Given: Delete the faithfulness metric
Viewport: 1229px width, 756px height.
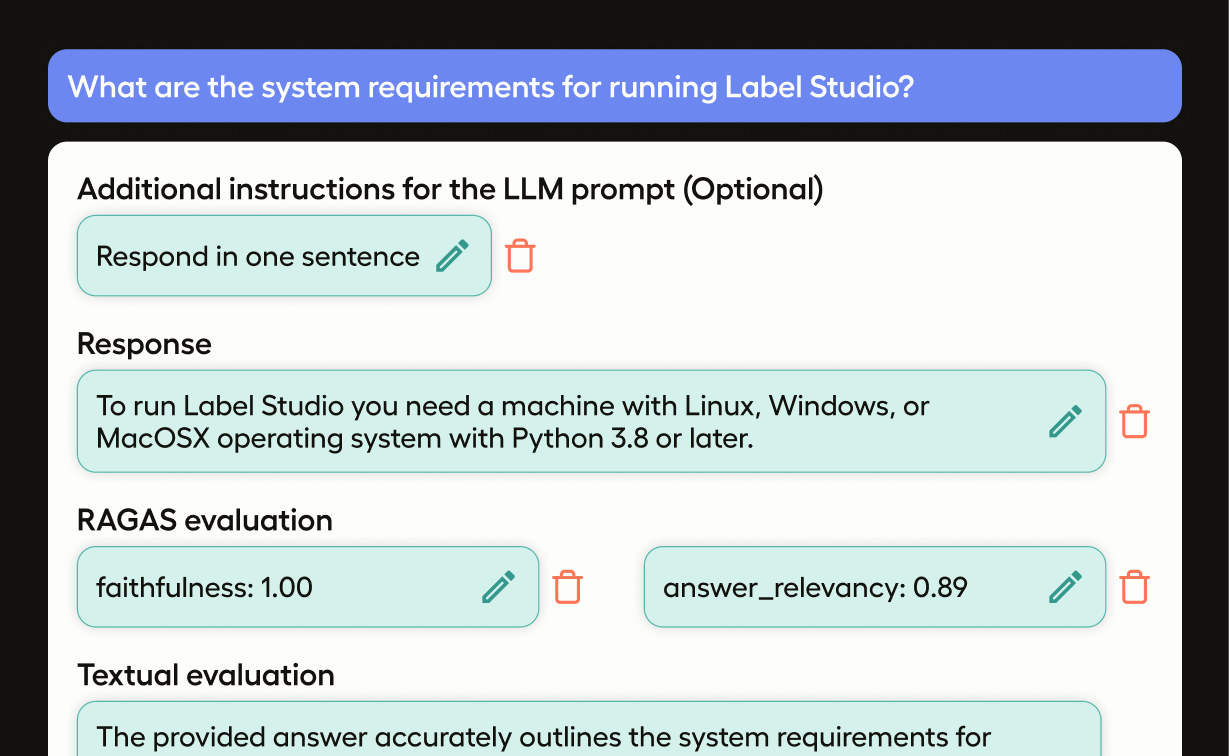Looking at the screenshot, I should pyautogui.click(x=567, y=587).
